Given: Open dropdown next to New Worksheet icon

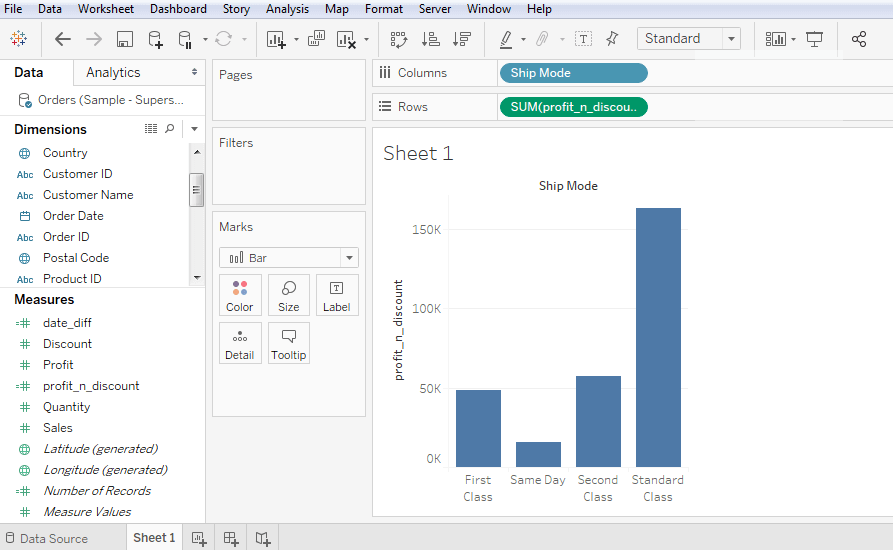Looking at the screenshot, I should [x=296, y=39].
